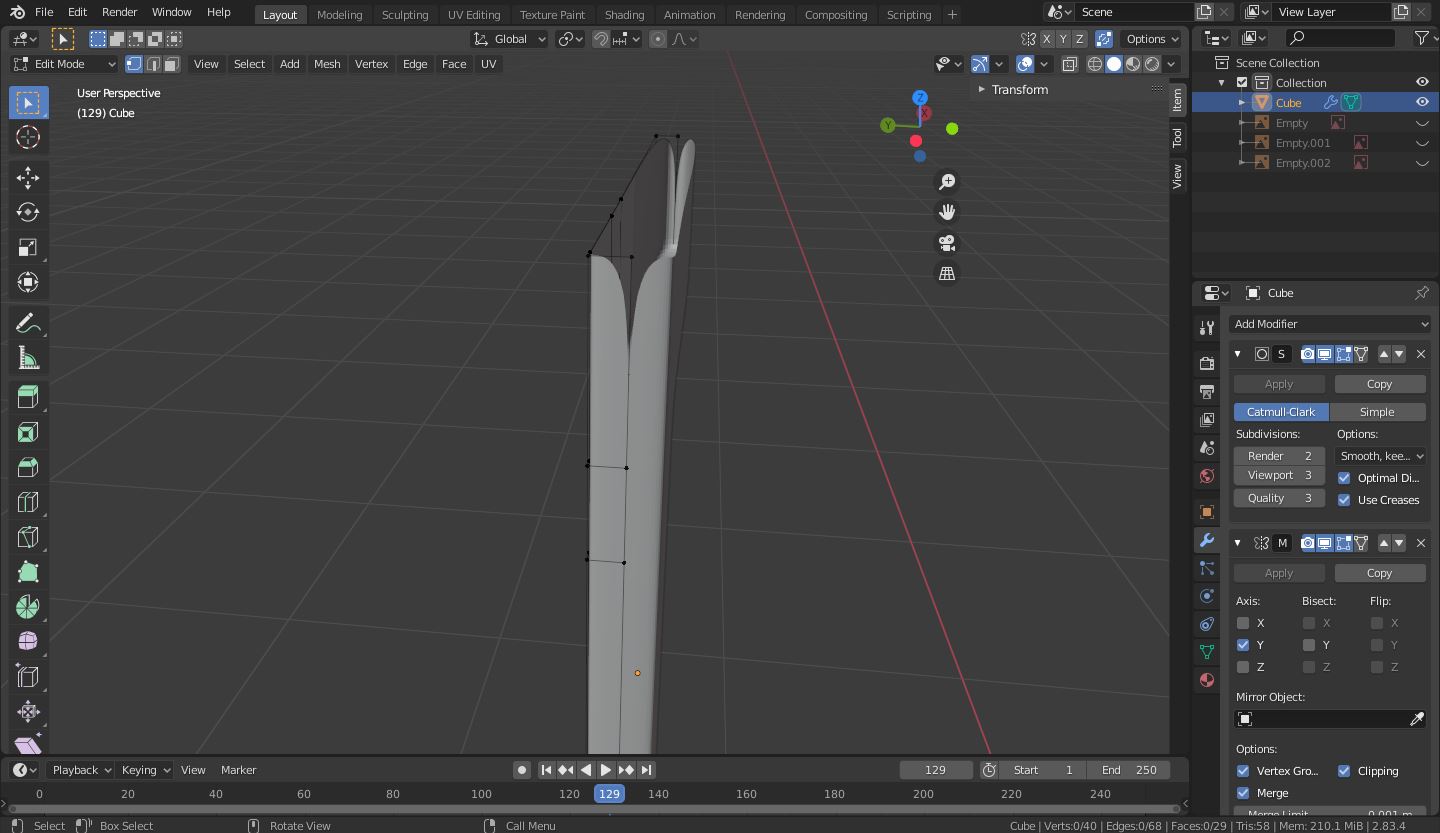Viewport: 1440px width, 833px height.
Task: Toggle camera view icon
Action: click(946, 243)
